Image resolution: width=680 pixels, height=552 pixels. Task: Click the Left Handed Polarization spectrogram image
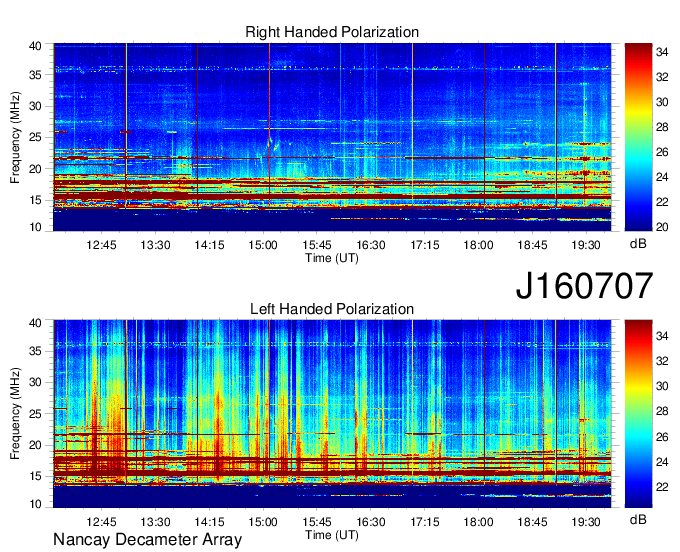pyautogui.click(x=332, y=414)
